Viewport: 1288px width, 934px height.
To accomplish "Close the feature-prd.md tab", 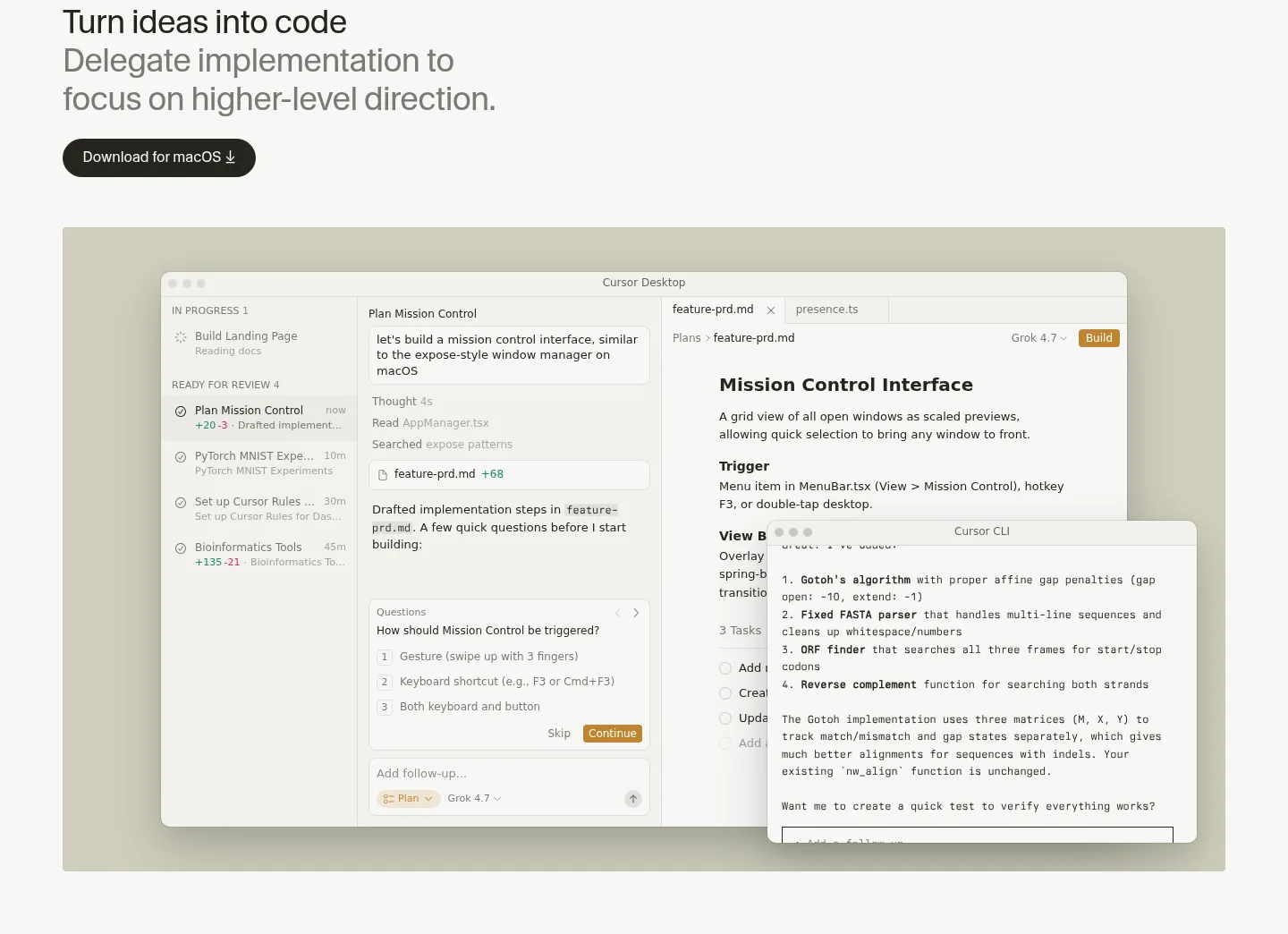I will pyautogui.click(x=771, y=310).
